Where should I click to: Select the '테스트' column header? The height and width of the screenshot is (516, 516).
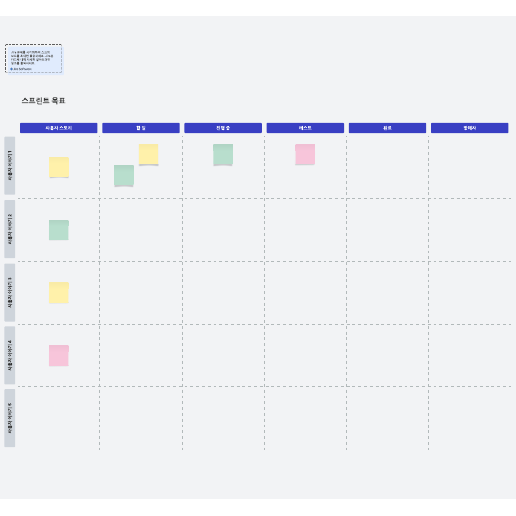coord(305,128)
